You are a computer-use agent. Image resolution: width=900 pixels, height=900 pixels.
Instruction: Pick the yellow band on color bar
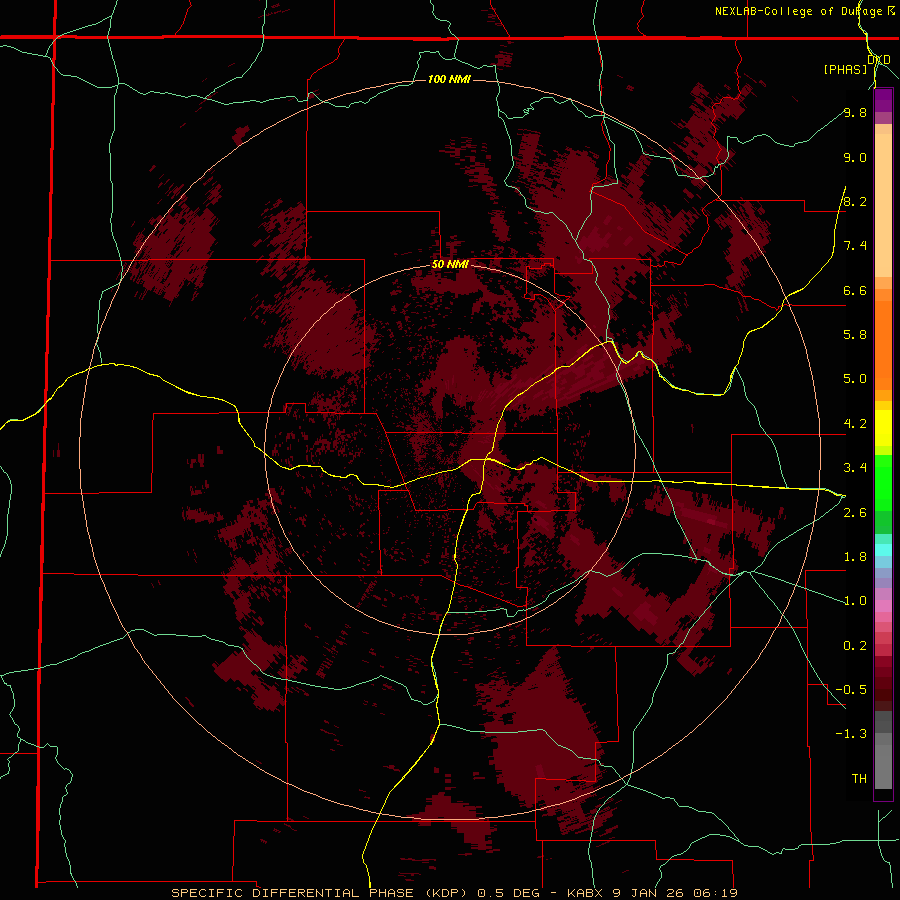(x=883, y=428)
